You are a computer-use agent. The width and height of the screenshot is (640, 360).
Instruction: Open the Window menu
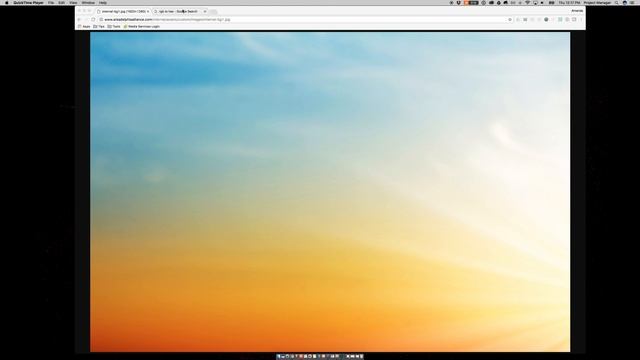(x=88, y=2)
